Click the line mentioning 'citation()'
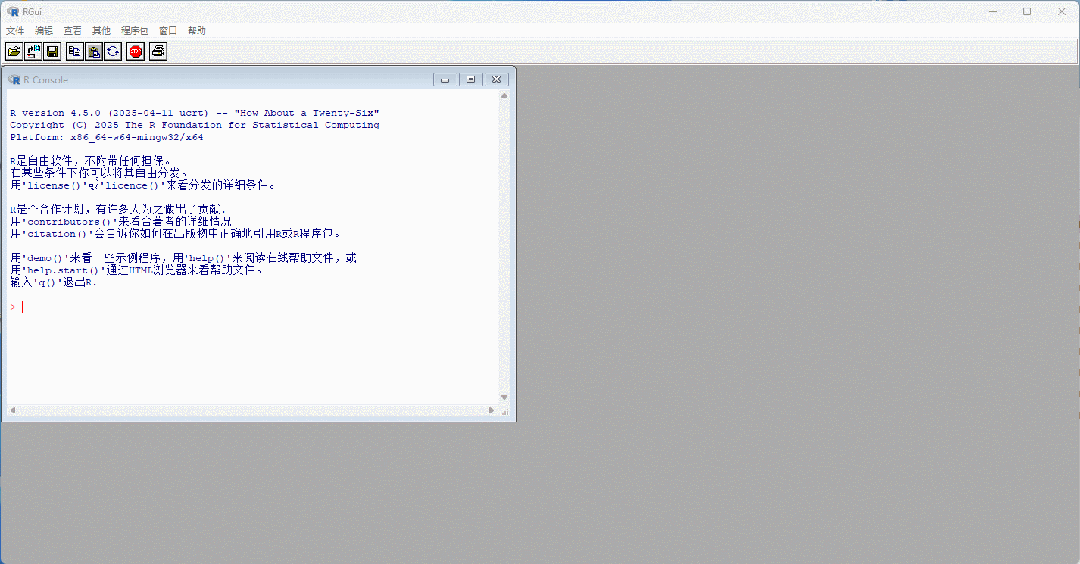 click(176, 233)
